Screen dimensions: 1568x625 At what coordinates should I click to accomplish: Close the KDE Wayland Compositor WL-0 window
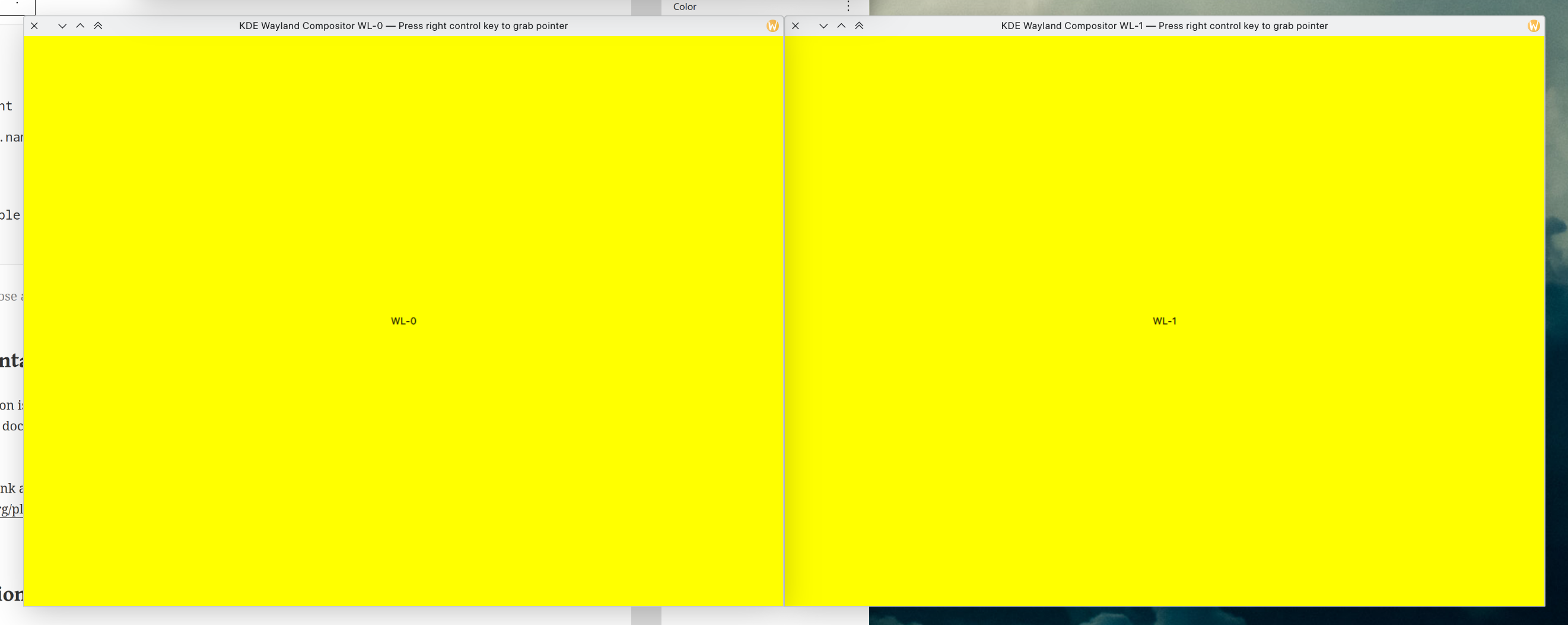(34, 26)
